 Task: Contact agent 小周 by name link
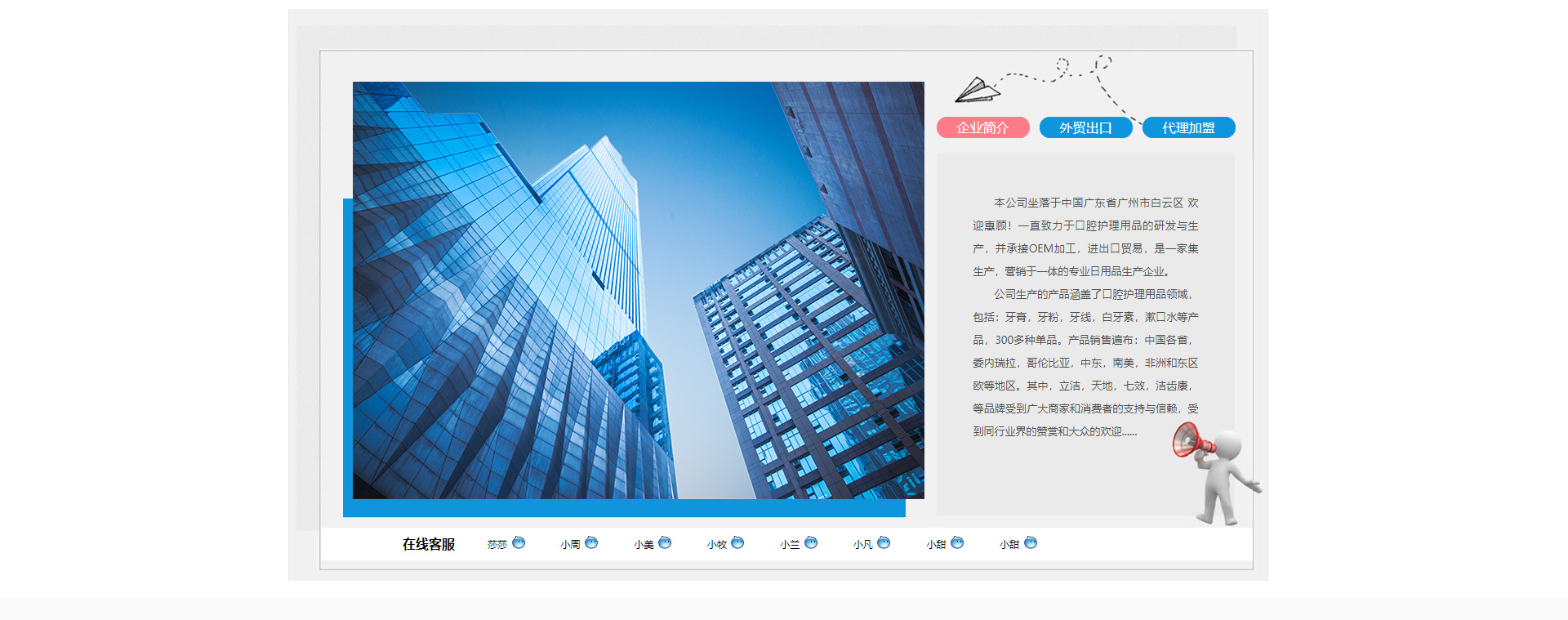(x=570, y=545)
